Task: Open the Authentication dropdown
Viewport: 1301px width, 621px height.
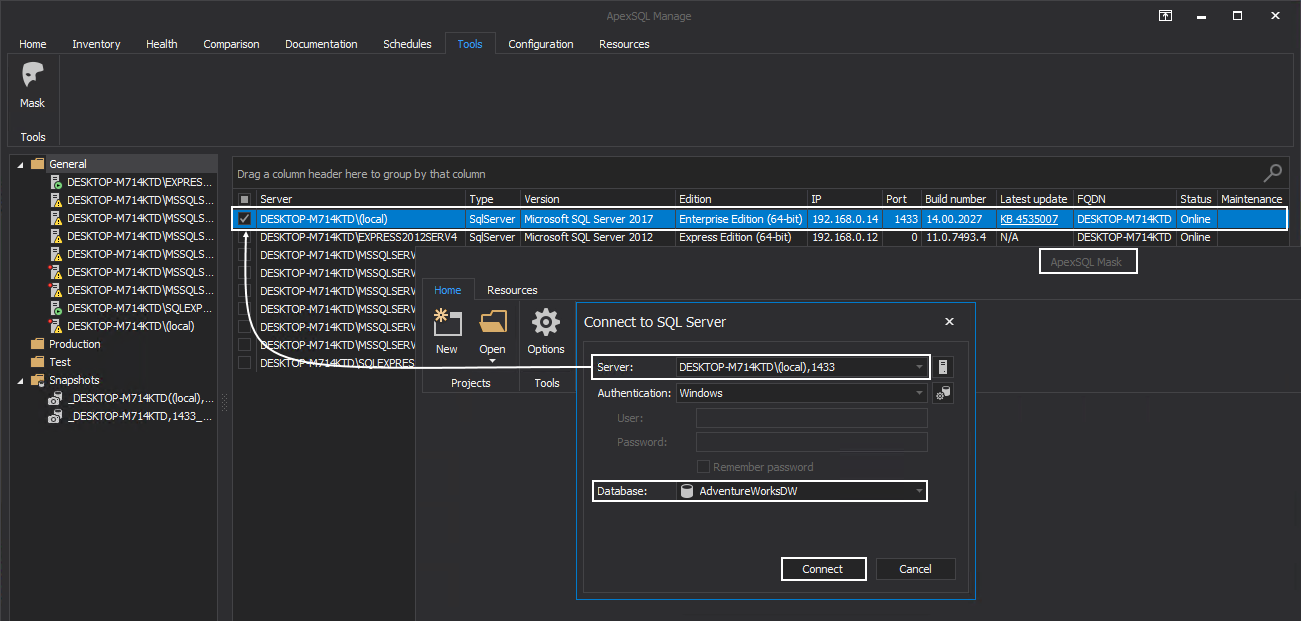Action: (x=919, y=393)
